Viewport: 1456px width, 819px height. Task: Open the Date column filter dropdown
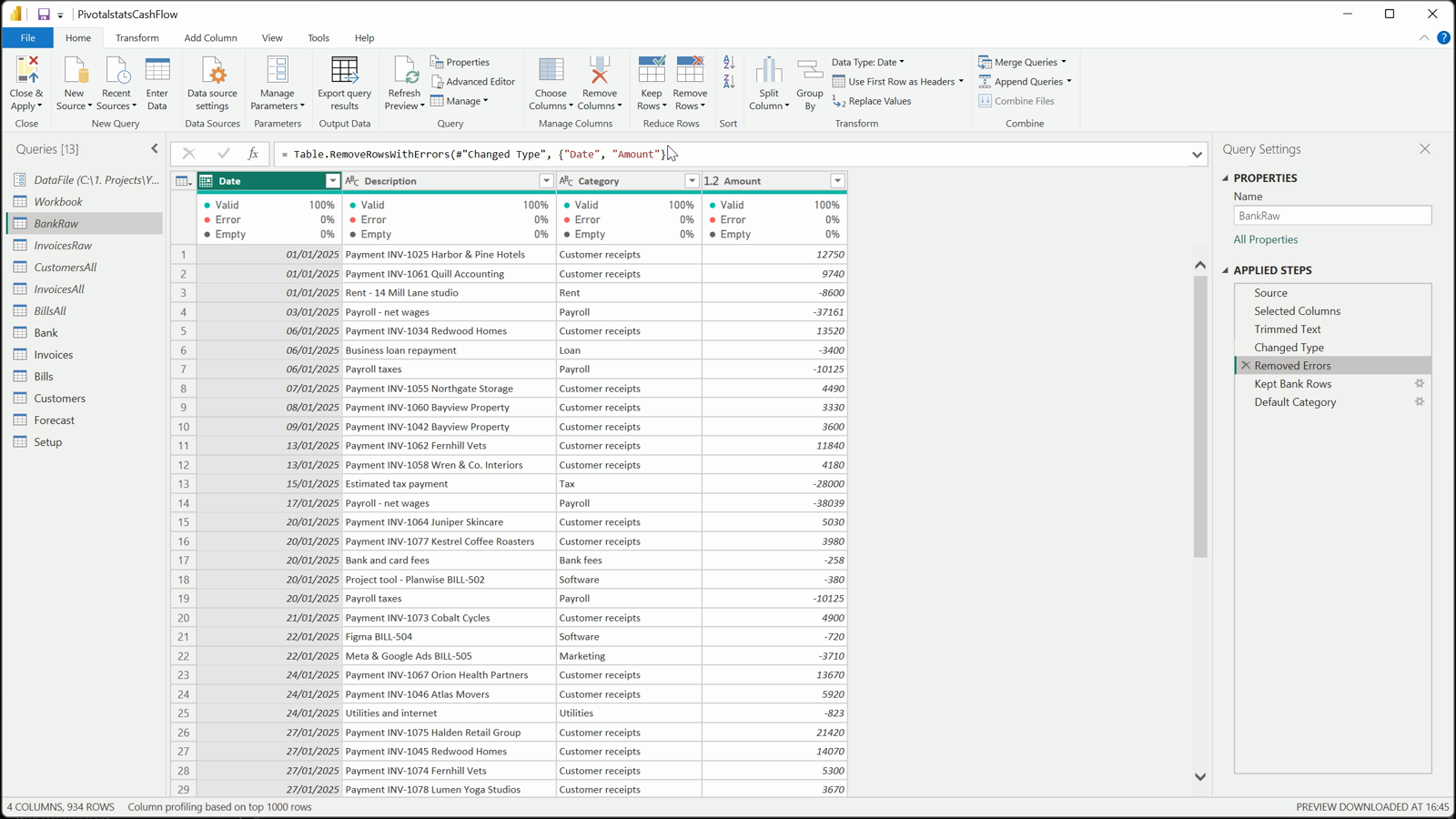click(332, 181)
